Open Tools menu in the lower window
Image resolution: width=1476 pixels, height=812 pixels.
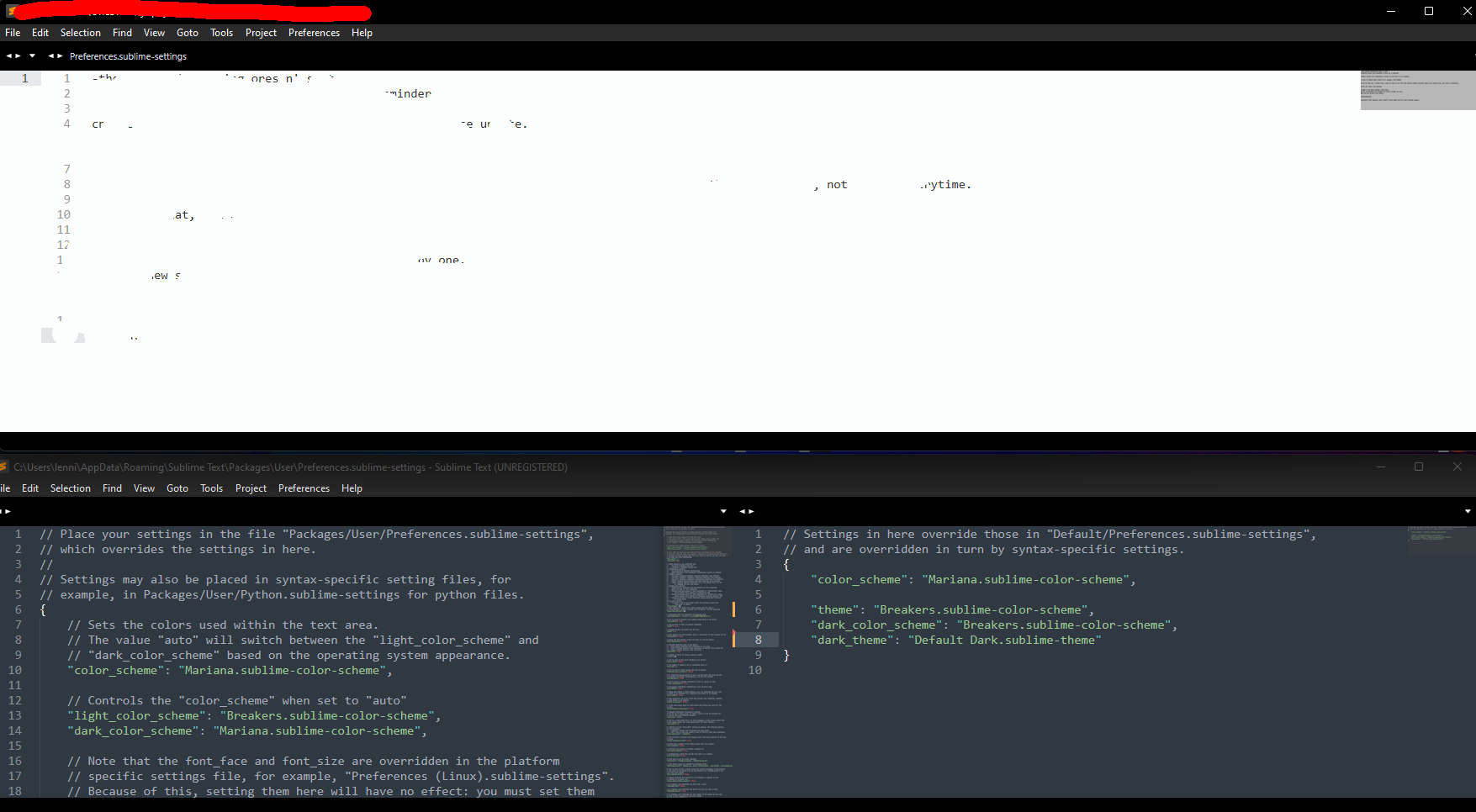211,488
